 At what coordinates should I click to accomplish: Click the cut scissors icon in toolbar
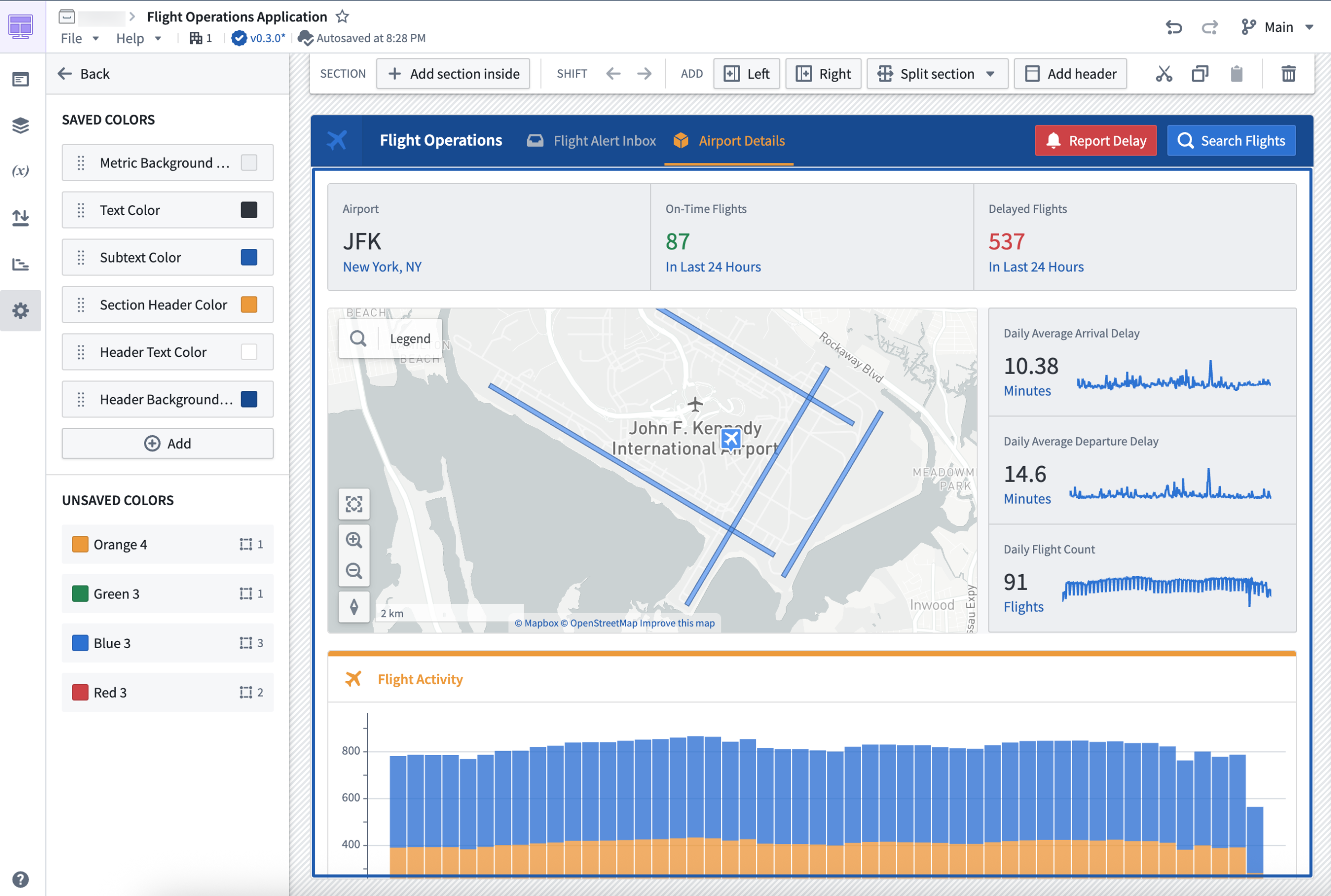(1163, 74)
